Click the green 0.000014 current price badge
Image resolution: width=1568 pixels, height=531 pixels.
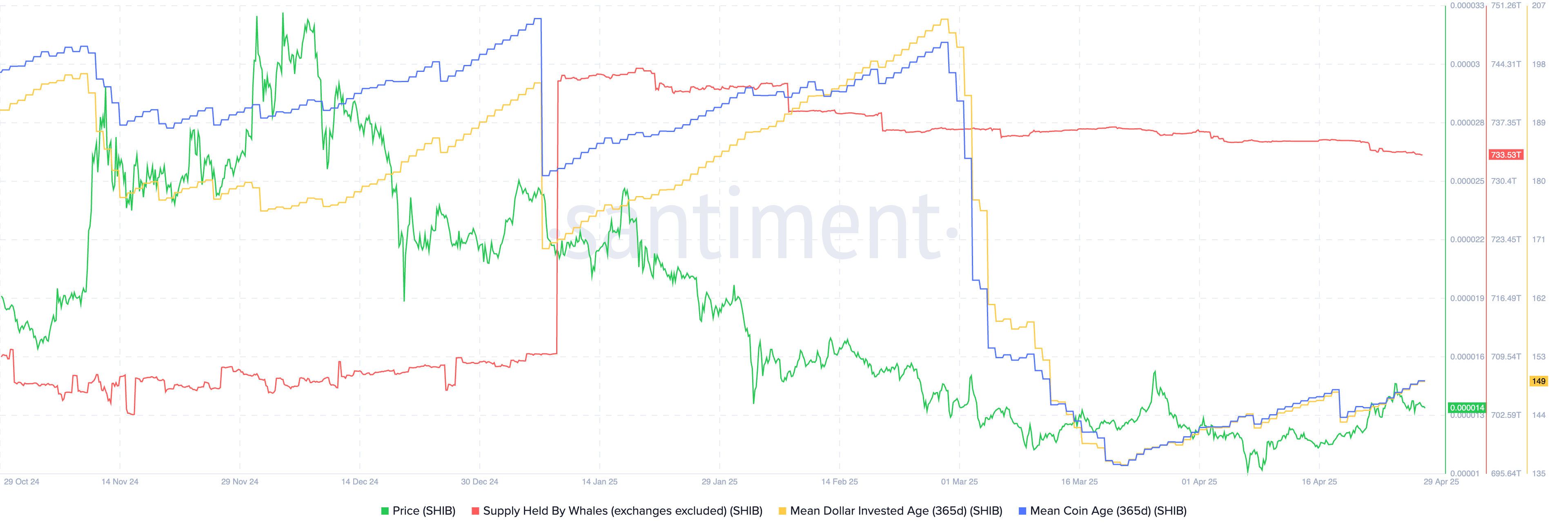(1467, 407)
